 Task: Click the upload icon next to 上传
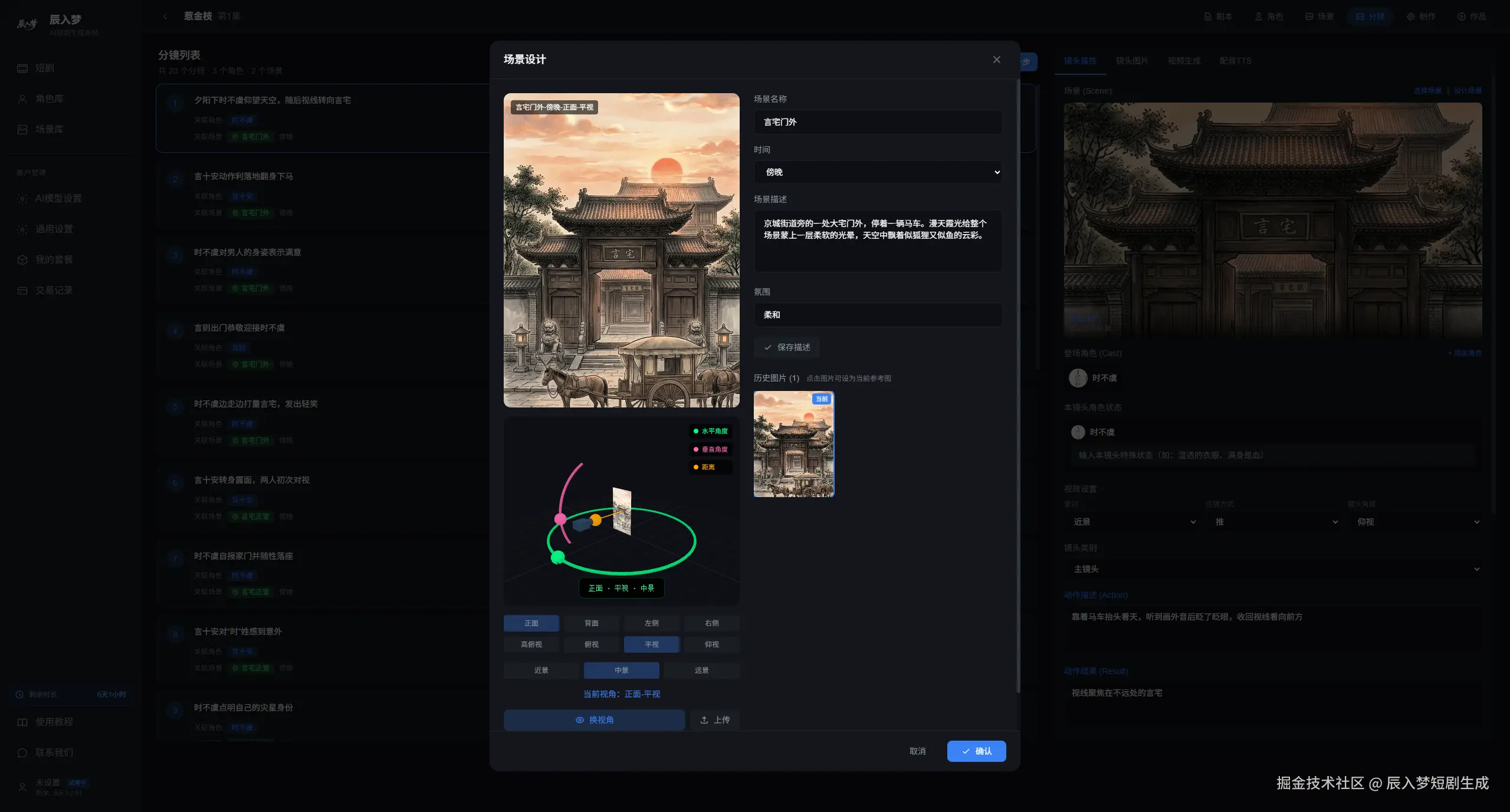[704, 720]
